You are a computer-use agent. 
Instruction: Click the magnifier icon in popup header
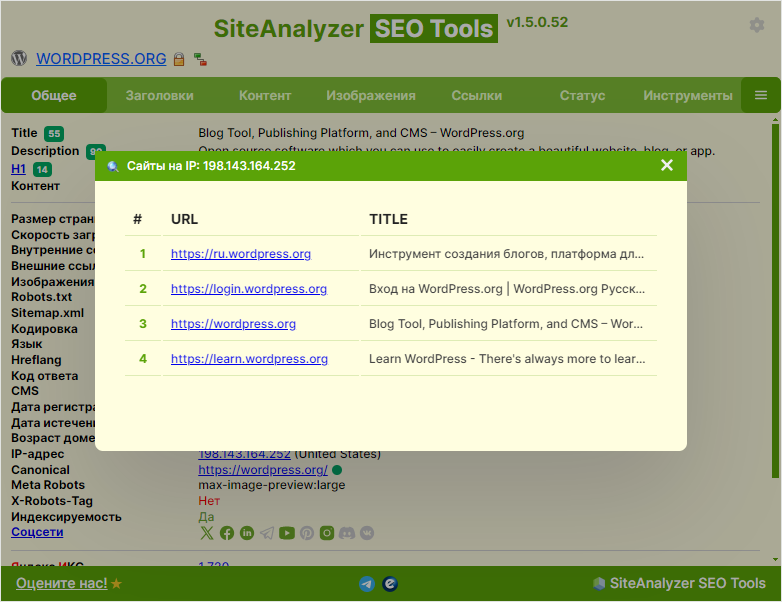113,166
